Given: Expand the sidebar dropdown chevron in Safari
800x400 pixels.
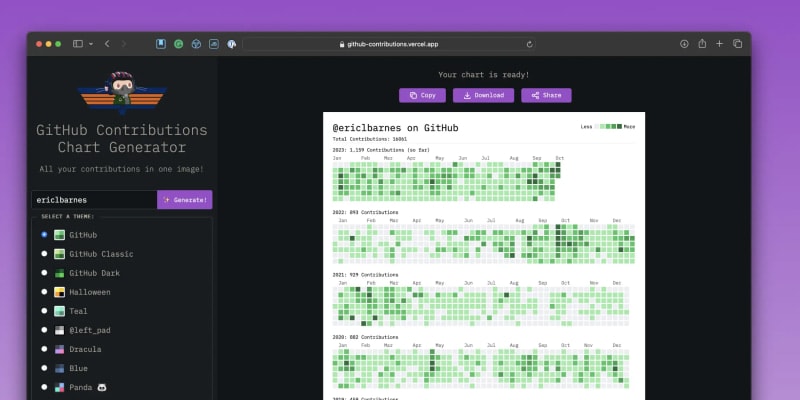Looking at the screenshot, I should [90, 44].
